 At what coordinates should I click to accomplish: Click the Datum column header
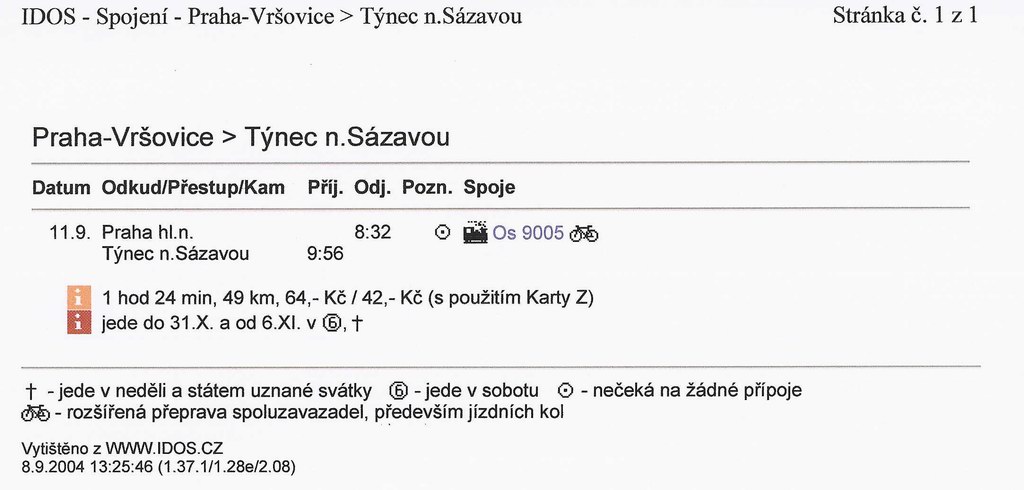[61, 188]
